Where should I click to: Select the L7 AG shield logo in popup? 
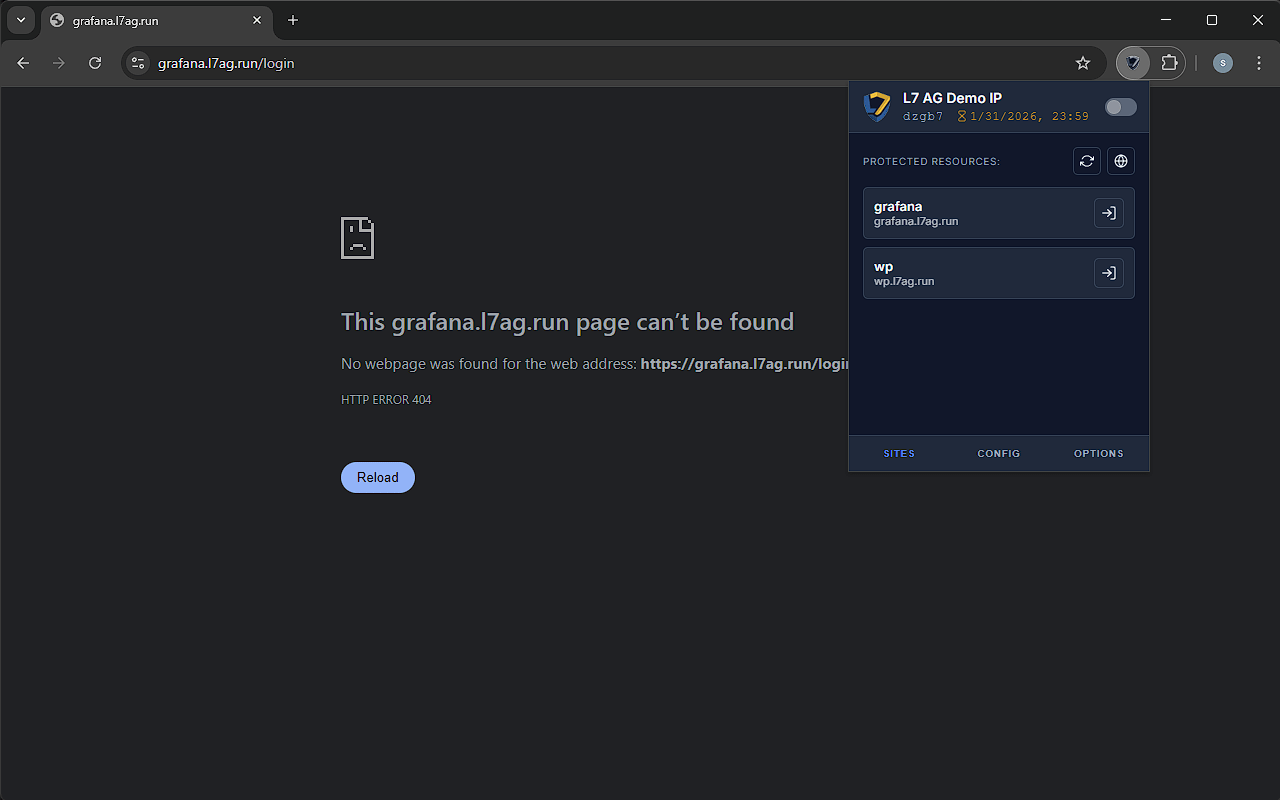point(876,106)
